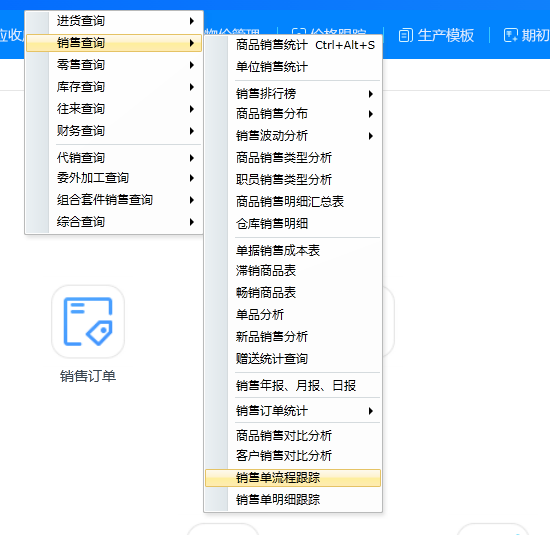The width and height of the screenshot is (550, 535).
Task: Open the 财务查询 menu
Action: pyautogui.click(x=114, y=131)
